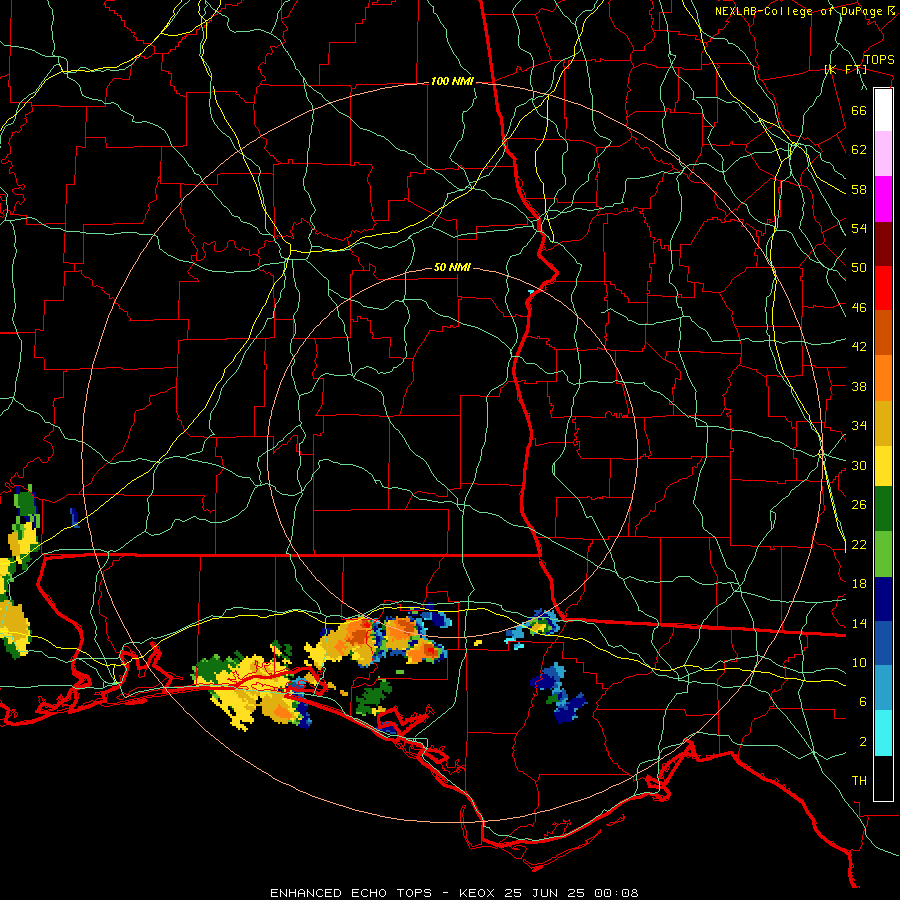Click the legend value '38'
The height and width of the screenshot is (900, 900).
(x=859, y=386)
